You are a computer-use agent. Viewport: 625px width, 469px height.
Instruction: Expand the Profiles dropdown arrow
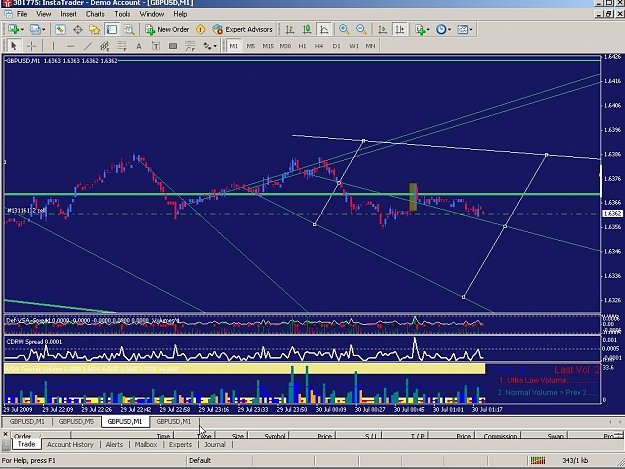coord(43,30)
